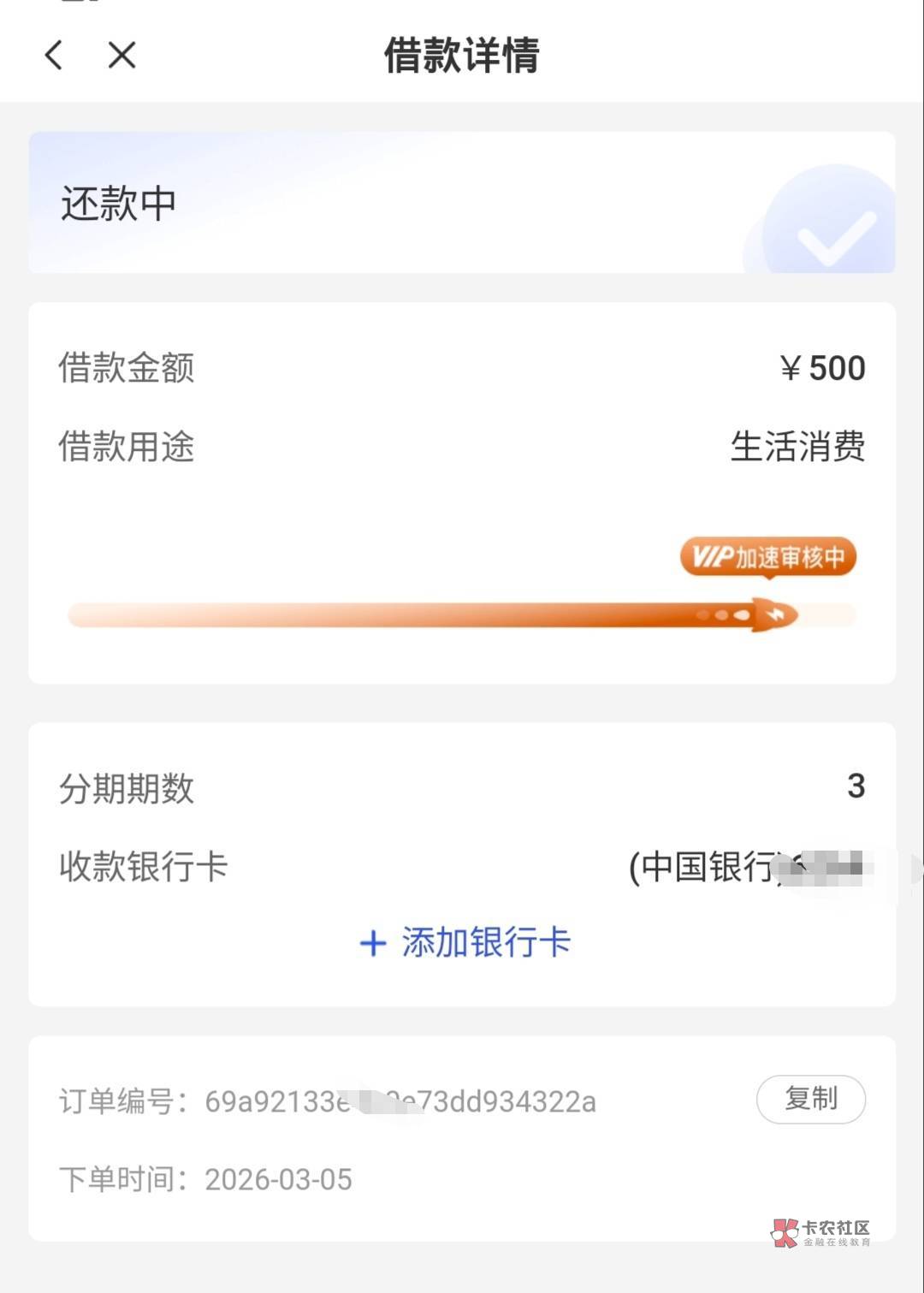
Task: Tap the 借款详情 page title
Action: [x=461, y=56]
